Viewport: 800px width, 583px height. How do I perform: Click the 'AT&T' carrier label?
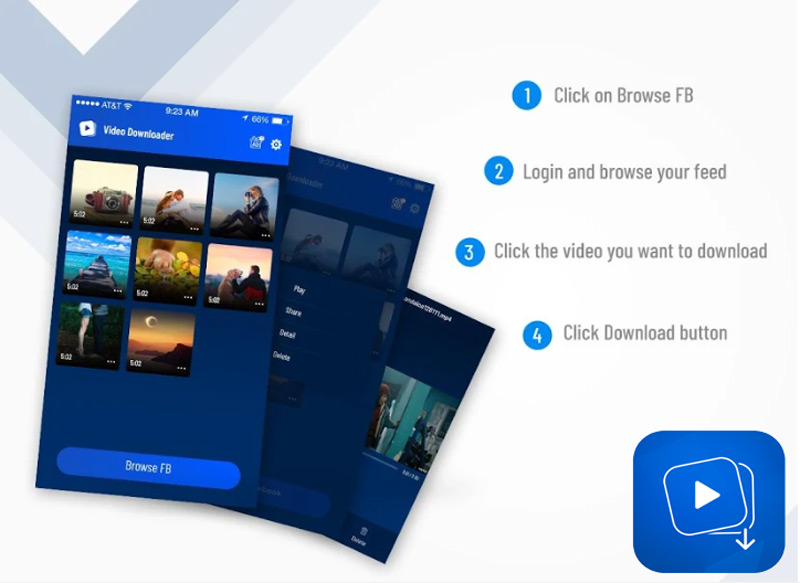click(111, 105)
